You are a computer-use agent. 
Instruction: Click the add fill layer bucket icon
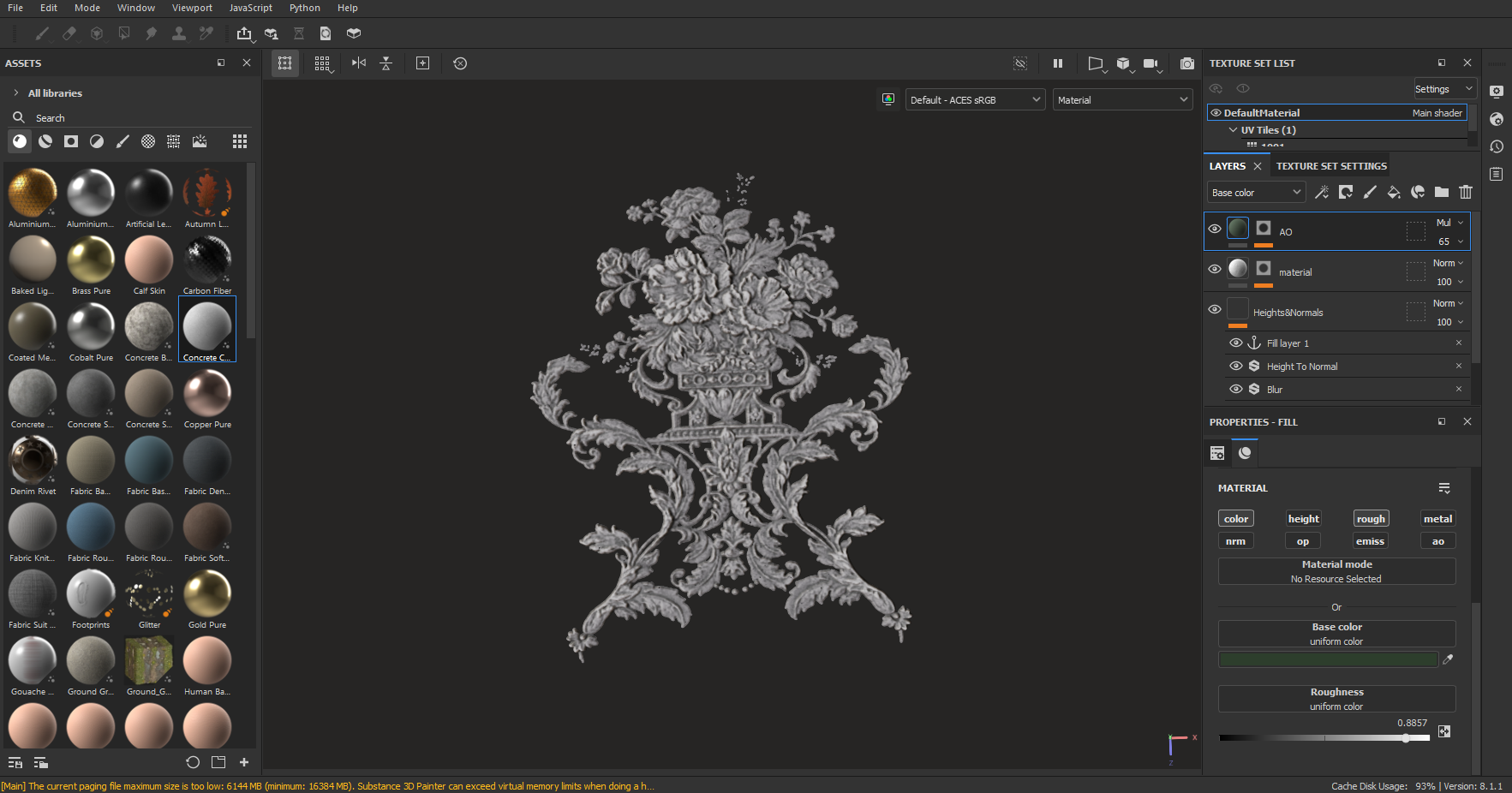click(x=1394, y=193)
